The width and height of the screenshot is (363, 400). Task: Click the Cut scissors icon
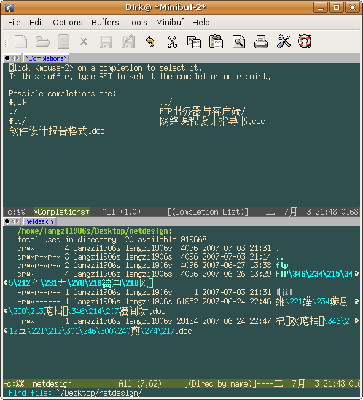(172, 42)
